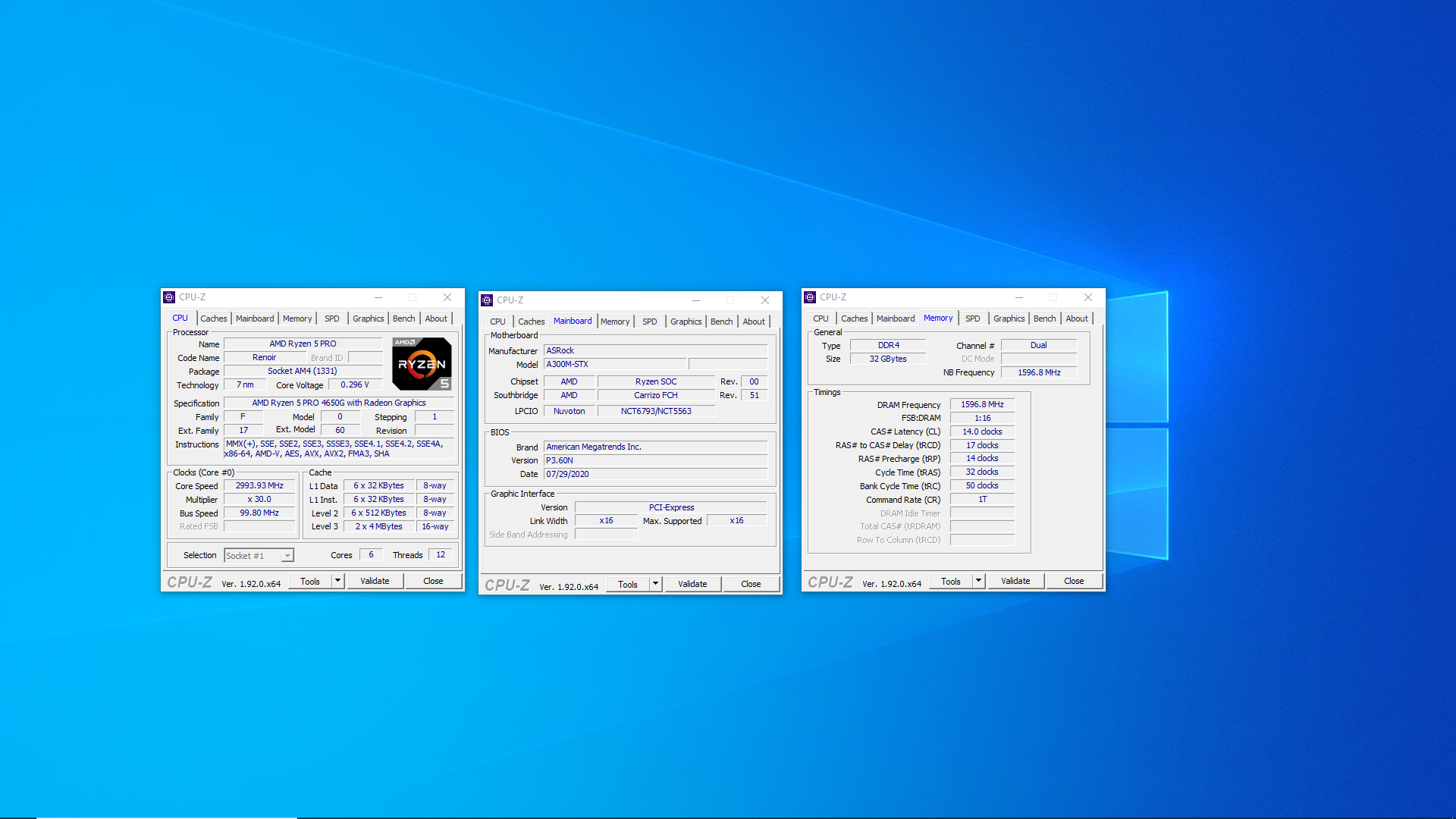The image size is (1456, 819).
Task: Click CPU-Z app icon in left window titlebar
Action: (x=170, y=297)
